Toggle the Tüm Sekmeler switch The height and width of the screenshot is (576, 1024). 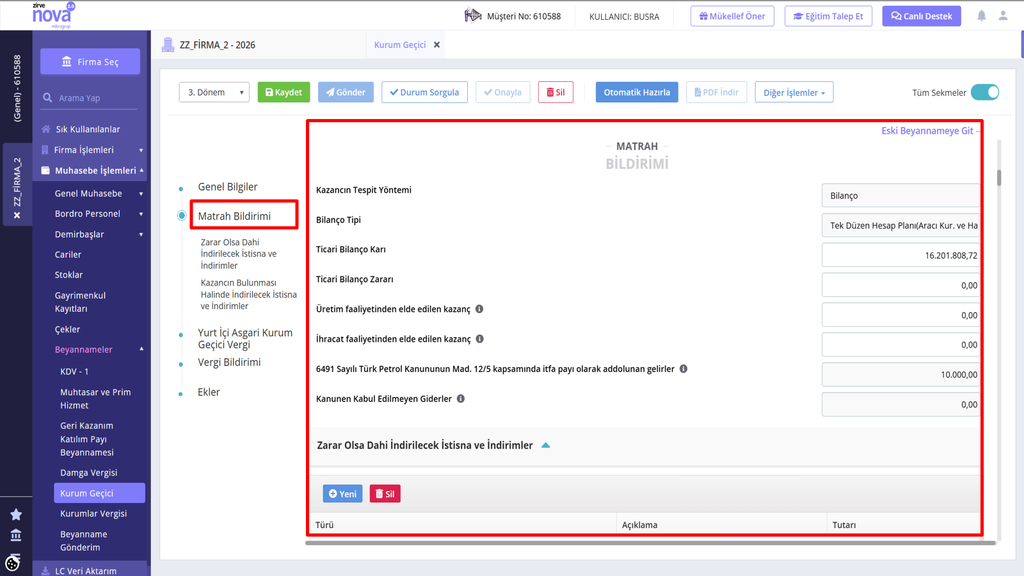[x=985, y=92]
